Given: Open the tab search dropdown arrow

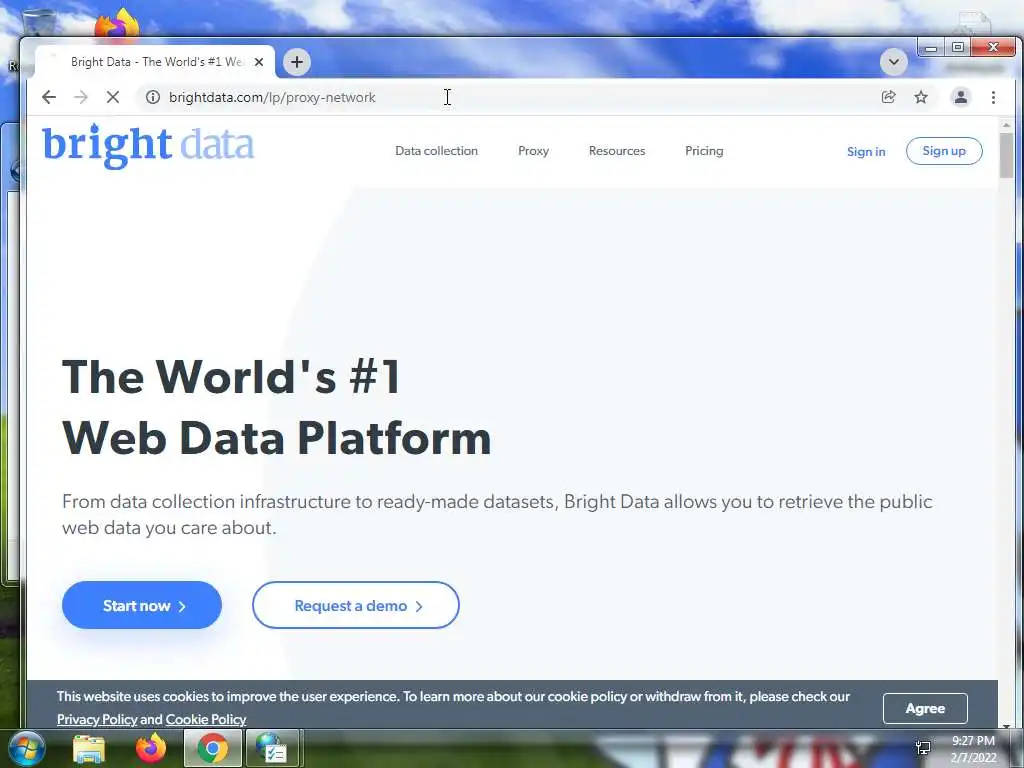Looking at the screenshot, I should [x=893, y=62].
